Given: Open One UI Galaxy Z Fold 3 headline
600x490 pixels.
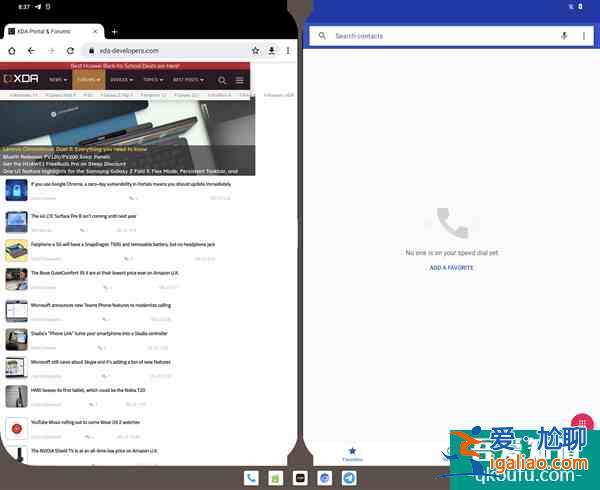Looking at the screenshot, I should [120, 171].
